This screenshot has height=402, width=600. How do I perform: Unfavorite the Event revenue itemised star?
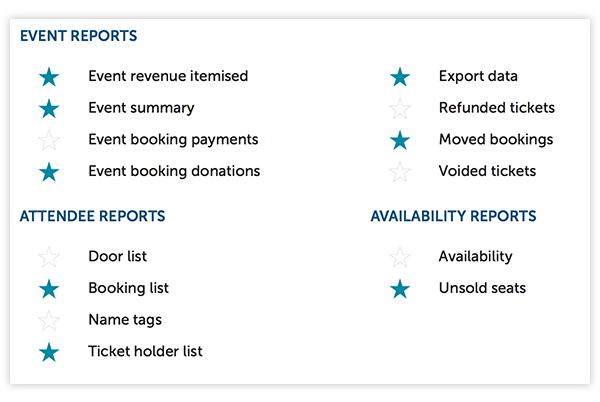click(49, 77)
